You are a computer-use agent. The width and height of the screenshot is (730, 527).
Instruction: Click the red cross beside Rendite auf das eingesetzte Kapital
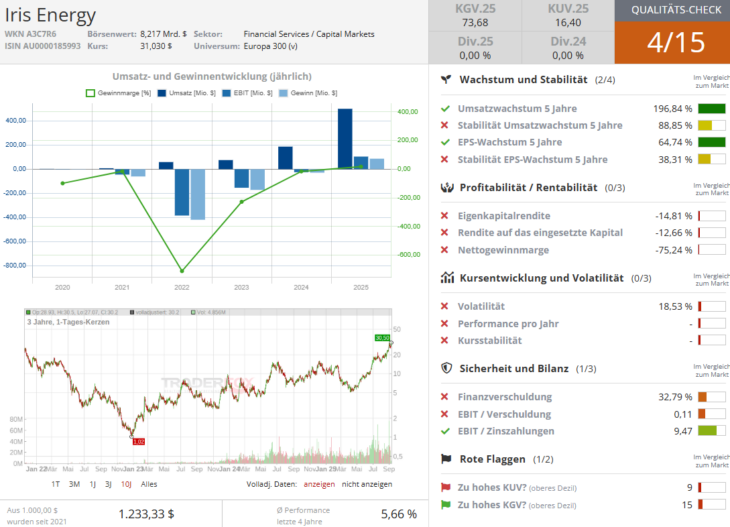click(x=445, y=232)
